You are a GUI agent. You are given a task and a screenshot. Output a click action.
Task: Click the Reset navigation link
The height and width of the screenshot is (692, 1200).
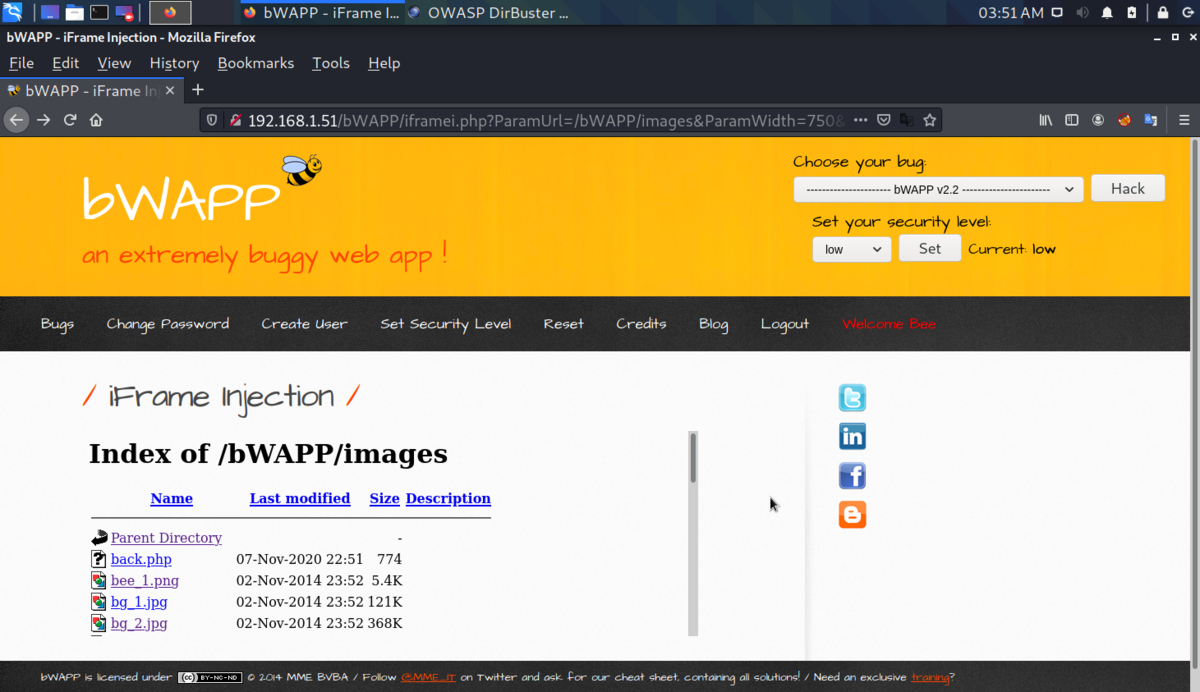(x=564, y=324)
